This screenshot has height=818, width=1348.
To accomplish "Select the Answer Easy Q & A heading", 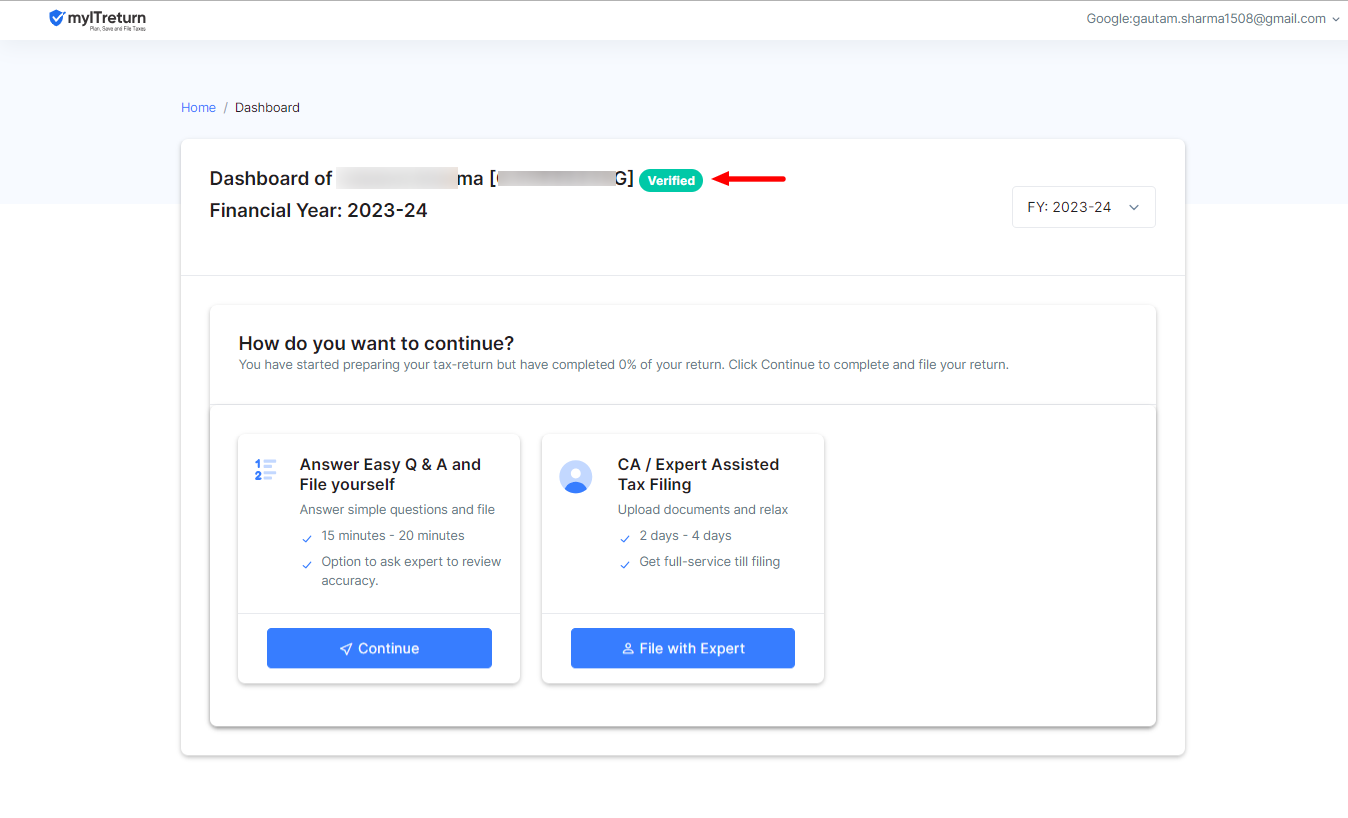I will click(x=390, y=474).
